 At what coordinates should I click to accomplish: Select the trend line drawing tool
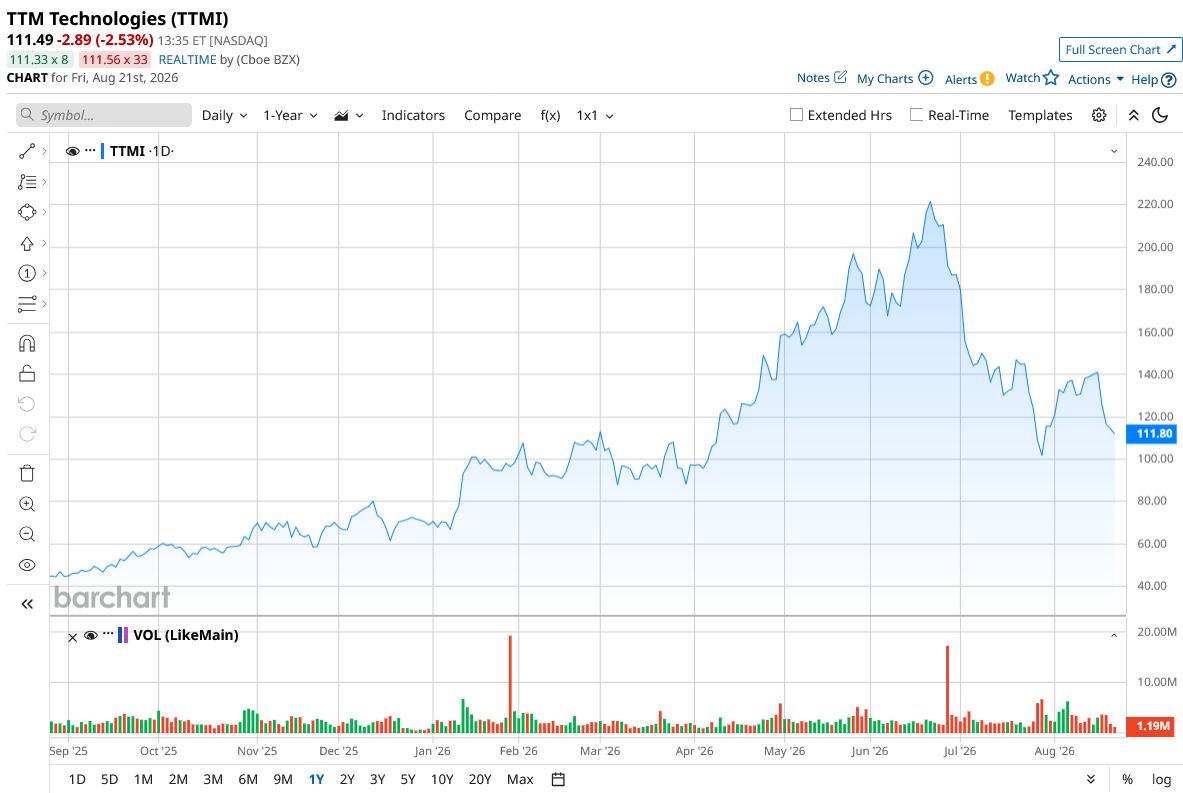27,151
